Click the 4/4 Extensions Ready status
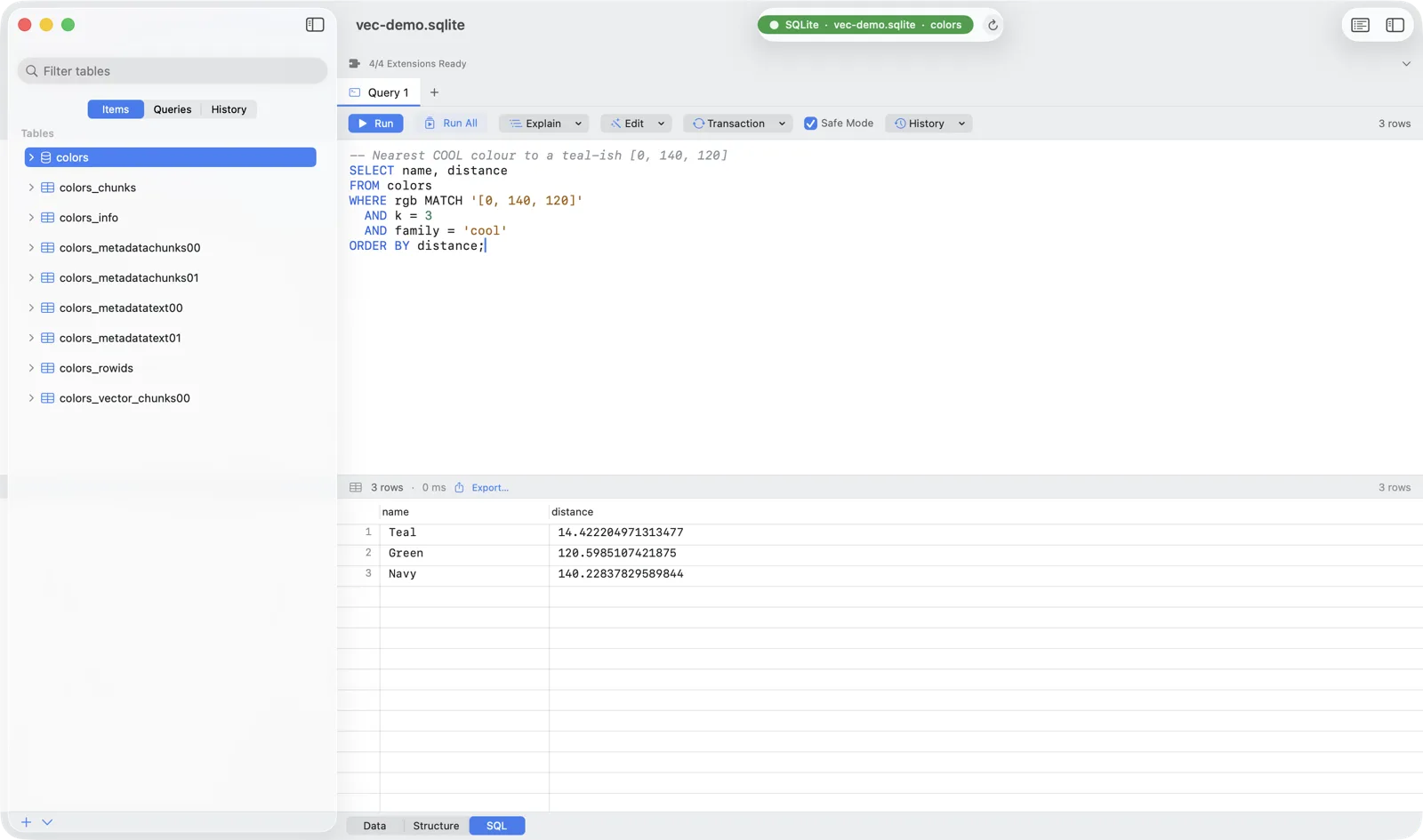The image size is (1423, 840). tap(417, 64)
